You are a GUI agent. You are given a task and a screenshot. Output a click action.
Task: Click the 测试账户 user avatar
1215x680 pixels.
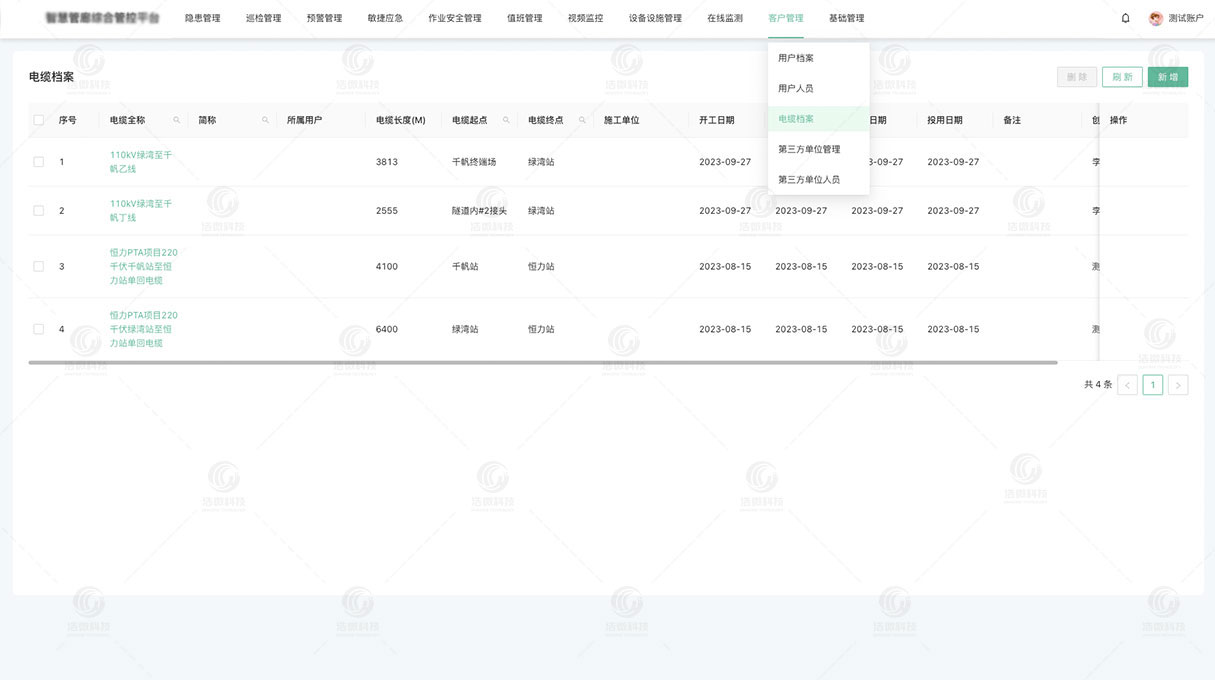point(1156,18)
